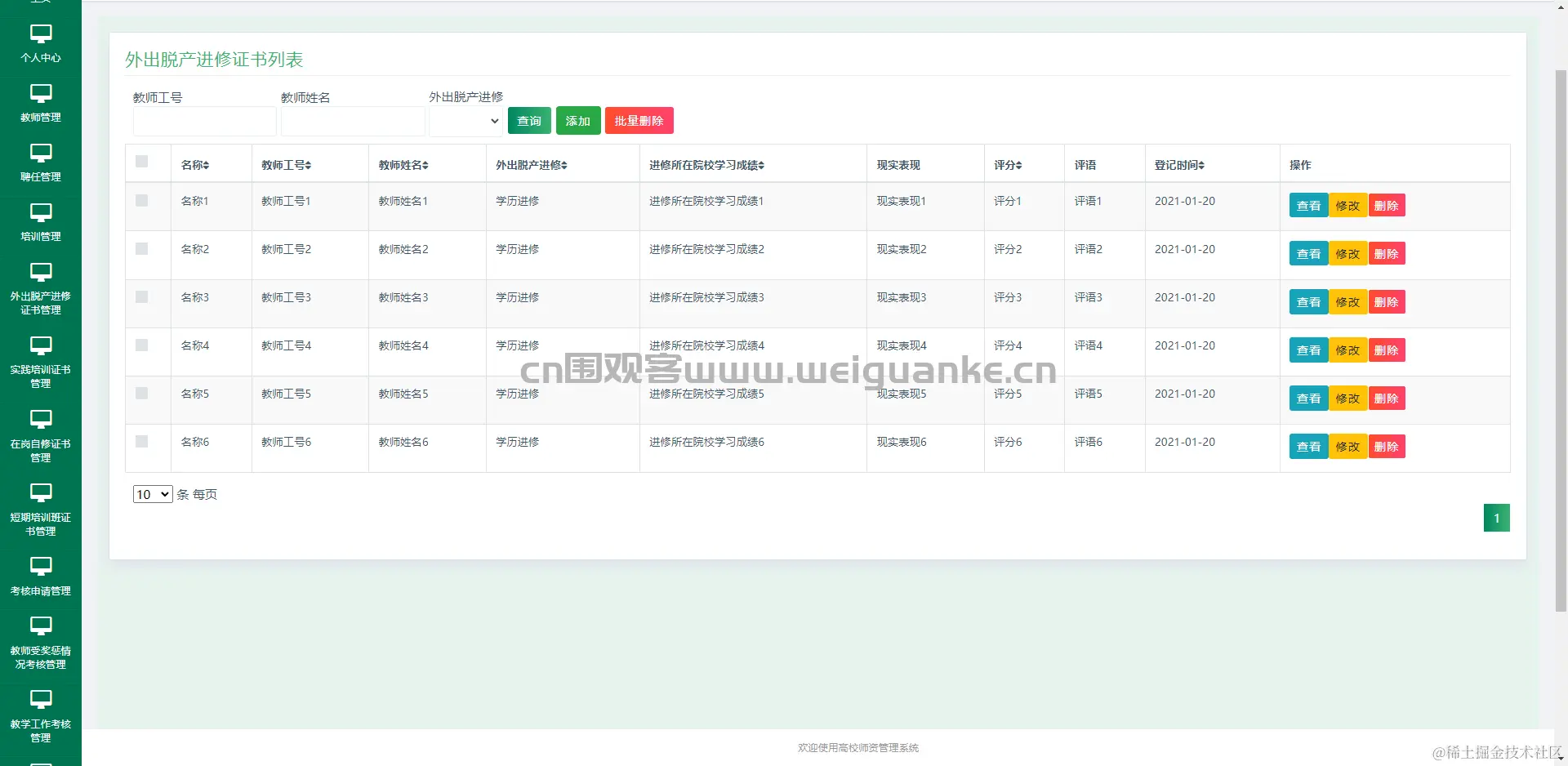Click the green 添加 button
Image resolution: width=1568 pixels, height=766 pixels.
(x=578, y=121)
